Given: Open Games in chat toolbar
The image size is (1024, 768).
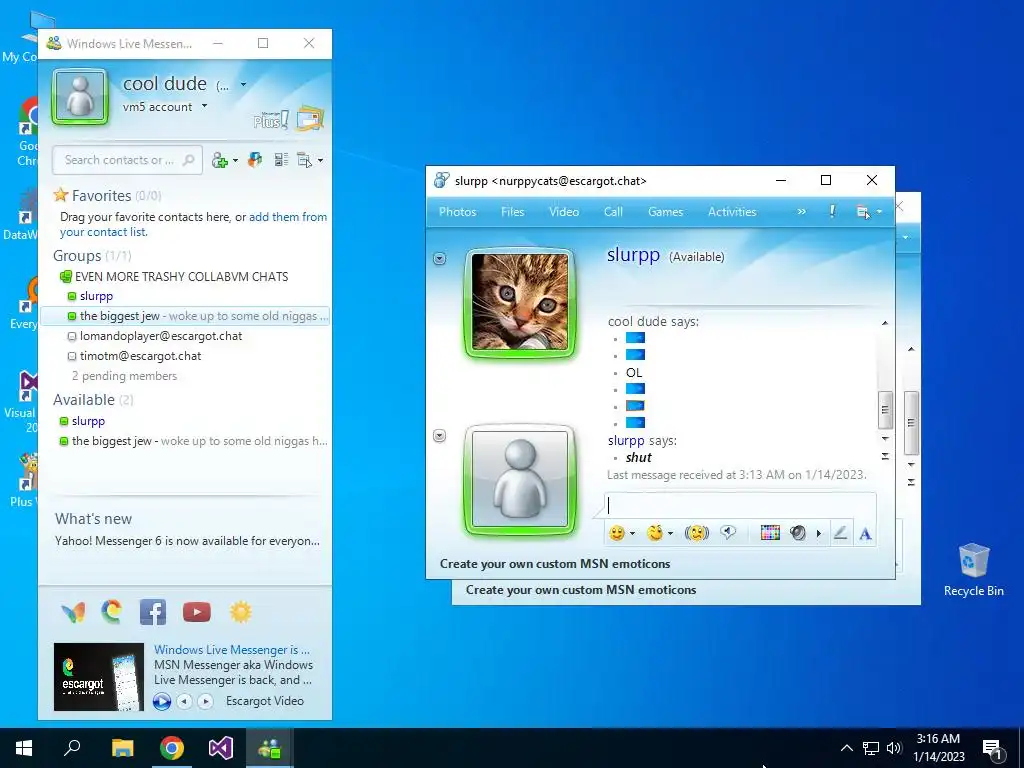Looking at the screenshot, I should (x=665, y=212).
